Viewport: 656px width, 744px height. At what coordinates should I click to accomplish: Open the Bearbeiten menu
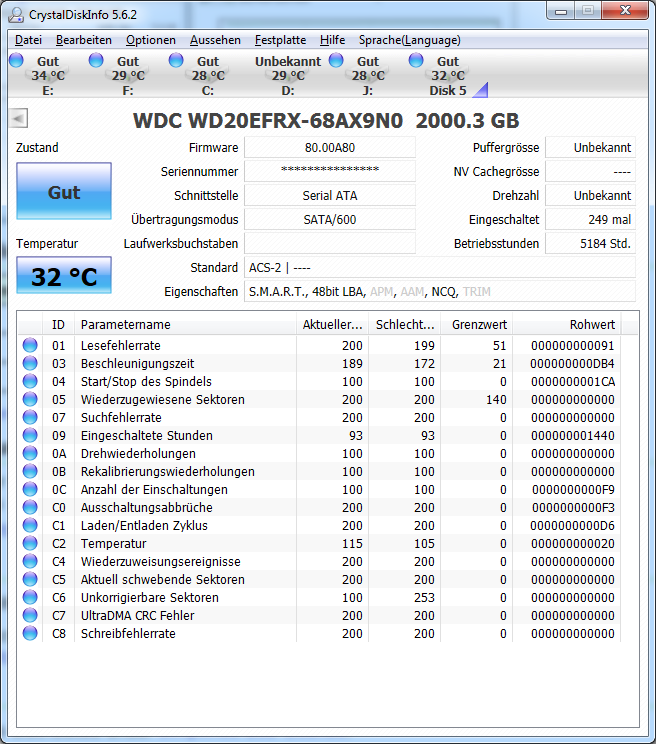click(x=83, y=40)
